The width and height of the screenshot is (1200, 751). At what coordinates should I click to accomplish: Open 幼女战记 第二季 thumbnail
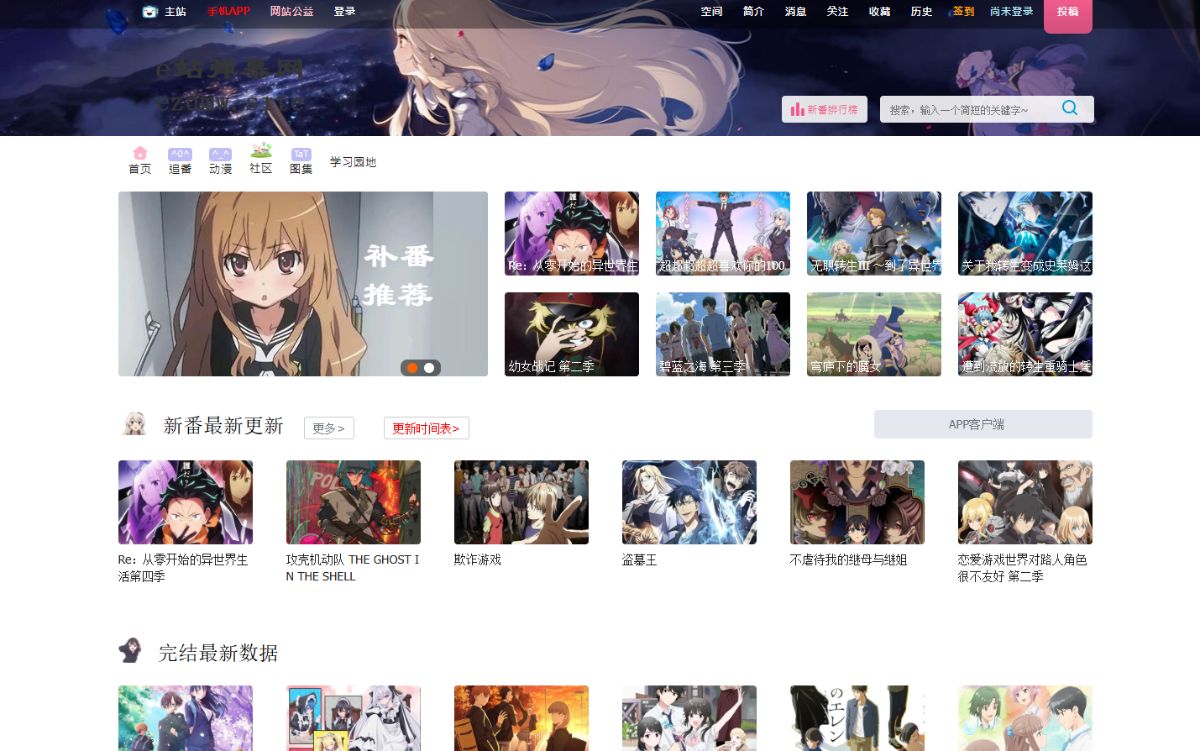point(571,334)
